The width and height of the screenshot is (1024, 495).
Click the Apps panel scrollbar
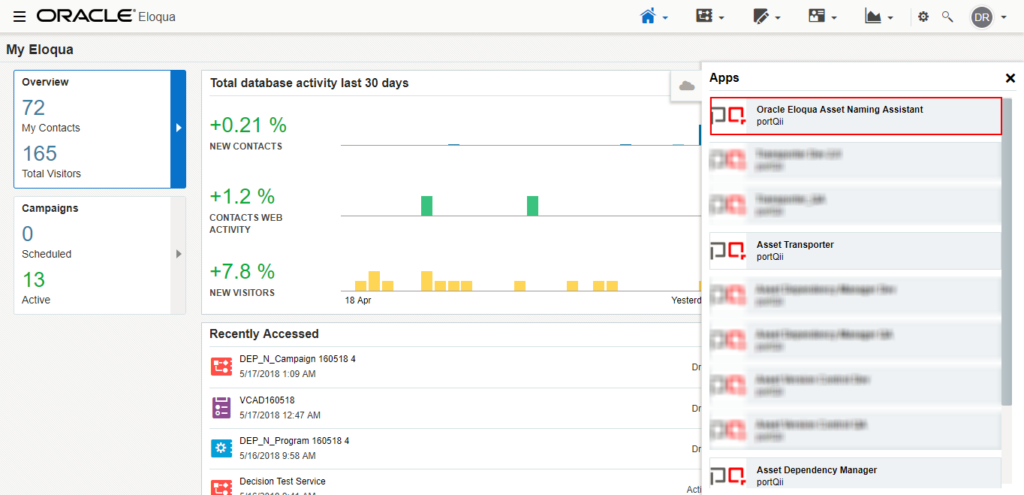pyautogui.click(x=1007, y=251)
